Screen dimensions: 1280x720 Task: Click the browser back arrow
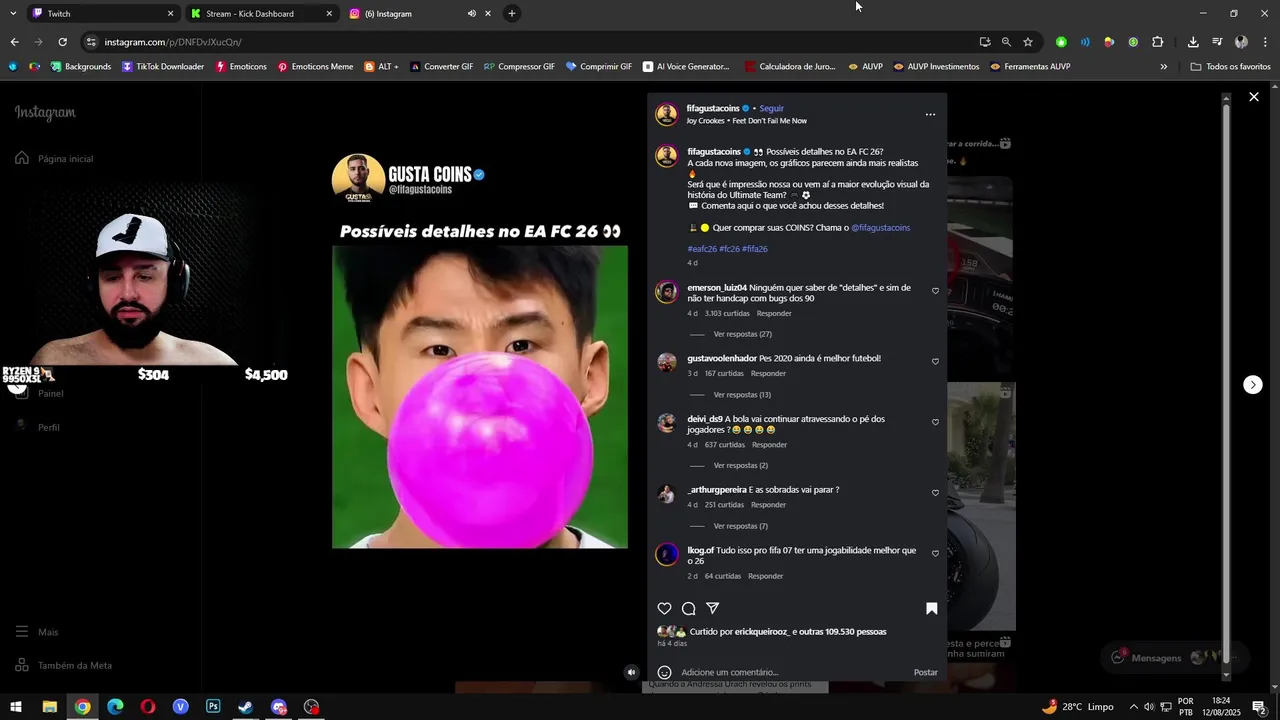[x=14, y=42]
